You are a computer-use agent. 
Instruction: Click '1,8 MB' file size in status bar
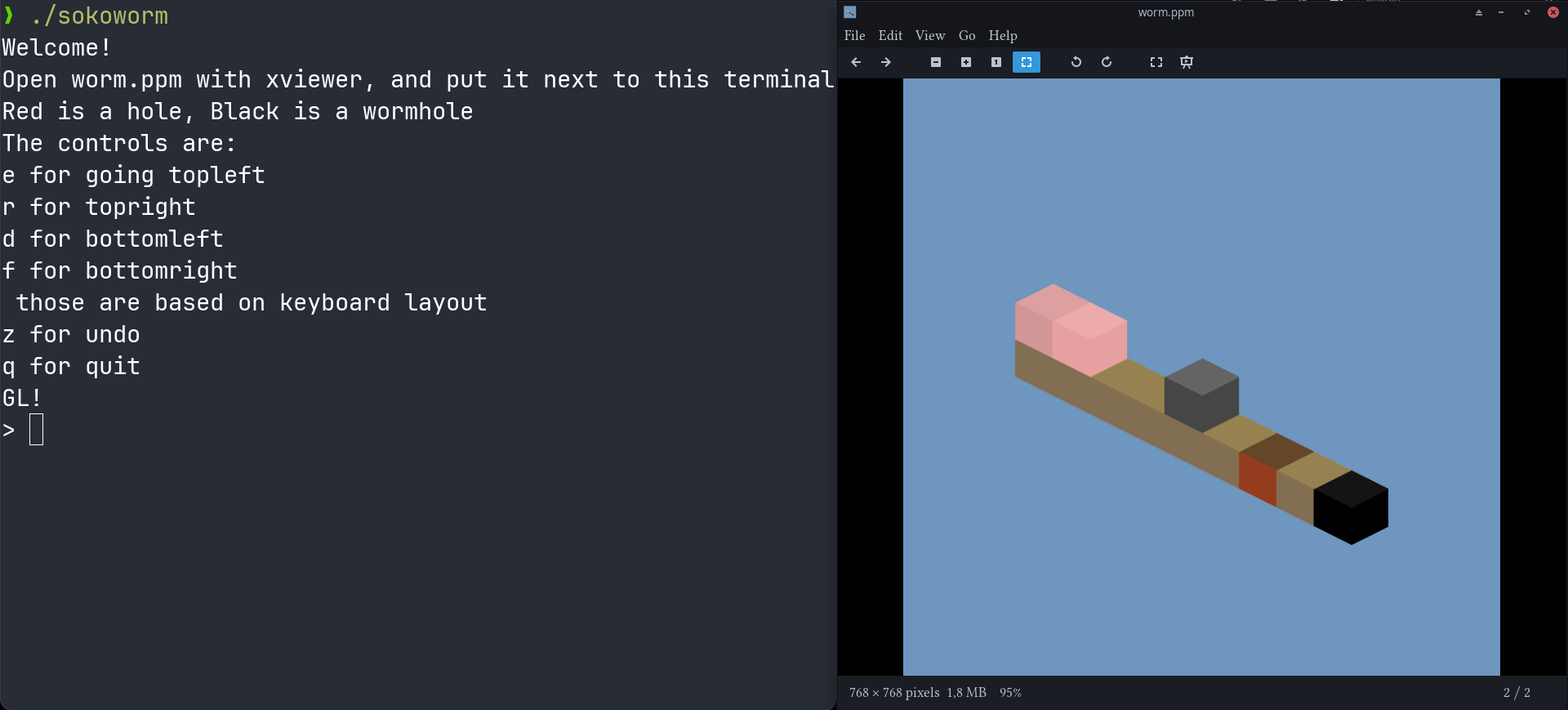966,693
